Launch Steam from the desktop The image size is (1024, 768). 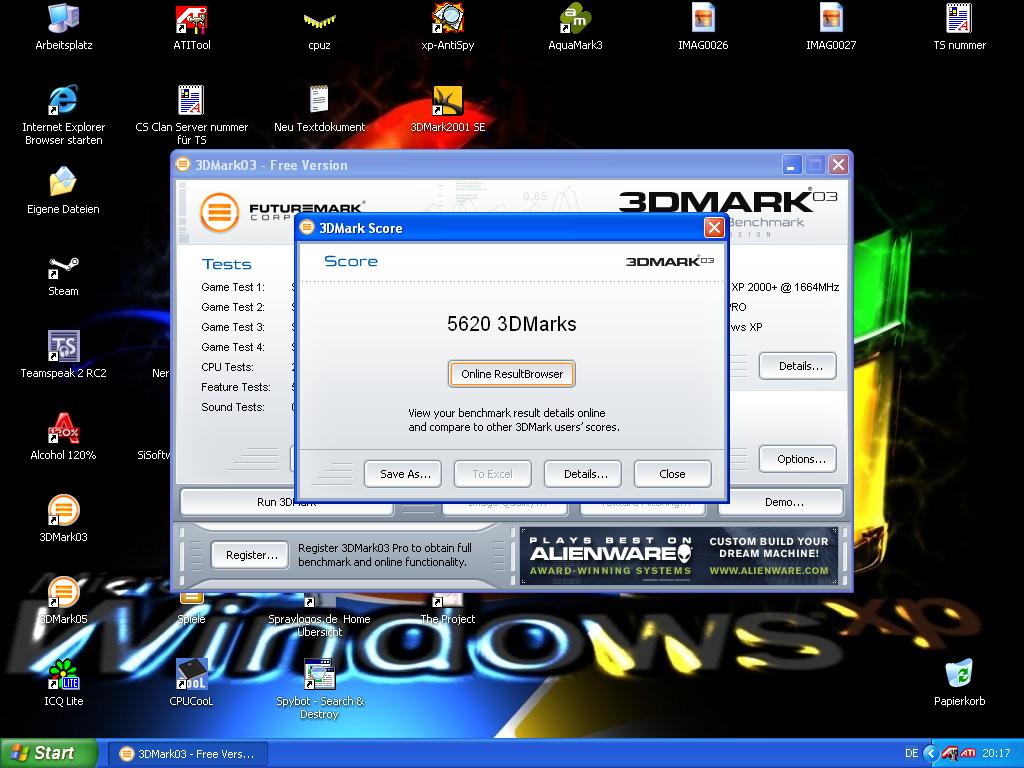(x=63, y=274)
